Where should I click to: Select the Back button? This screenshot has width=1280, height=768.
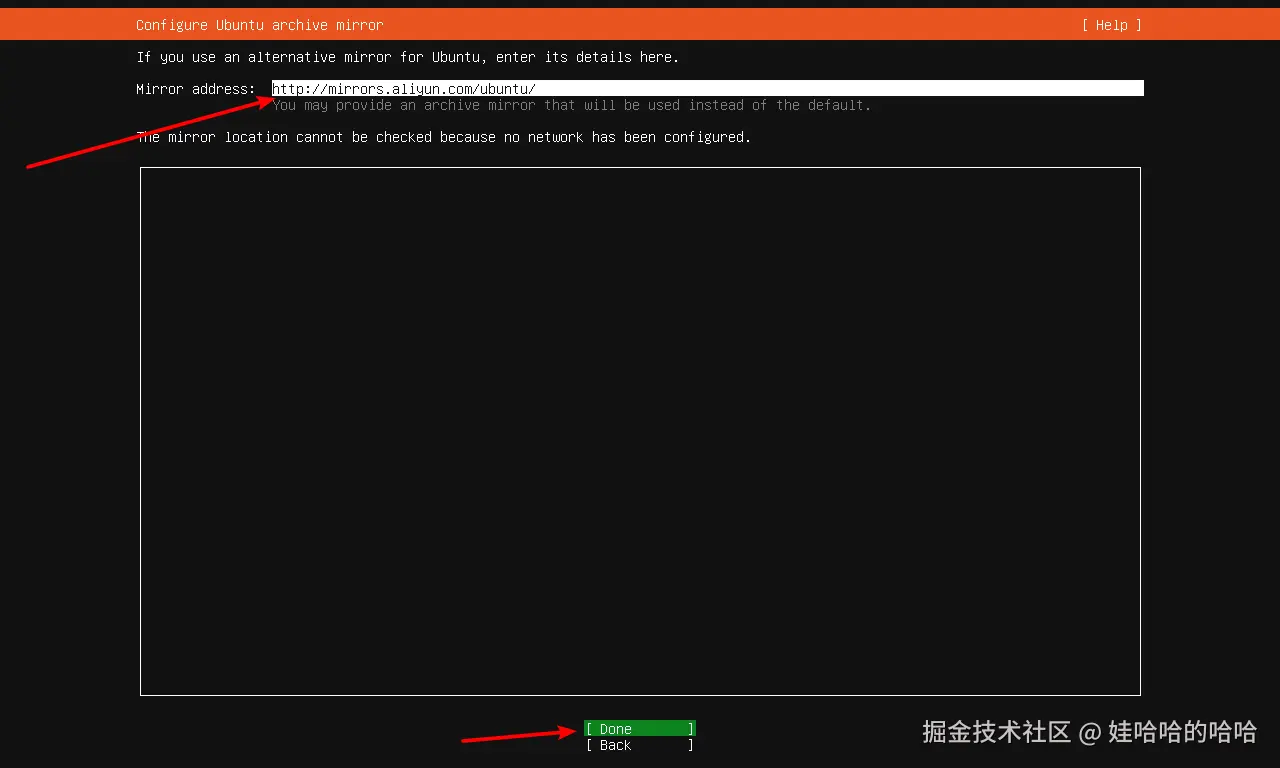click(x=640, y=745)
